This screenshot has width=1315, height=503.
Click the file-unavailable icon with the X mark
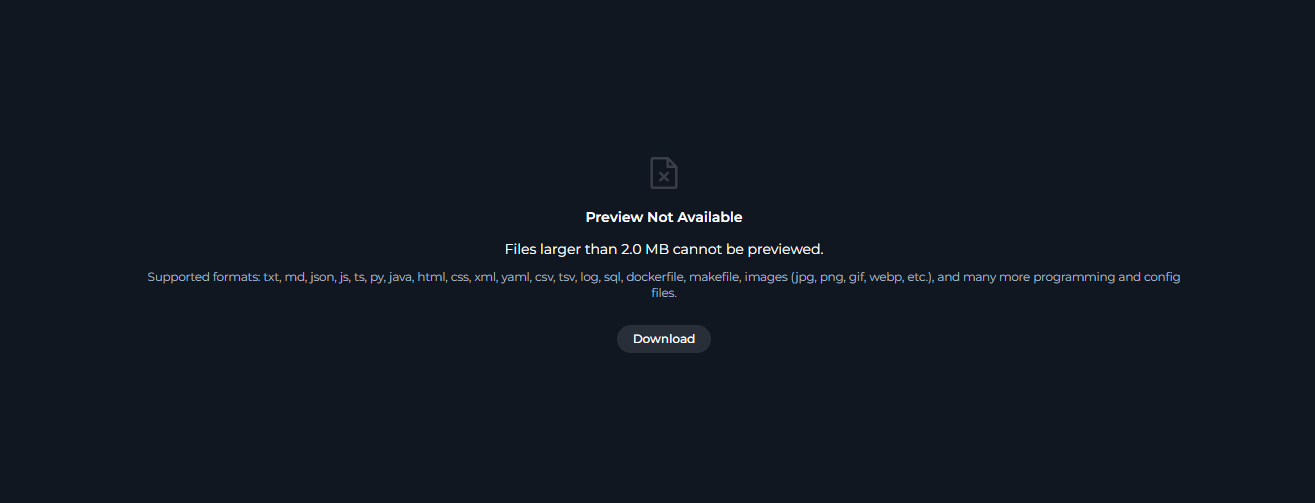(x=664, y=173)
